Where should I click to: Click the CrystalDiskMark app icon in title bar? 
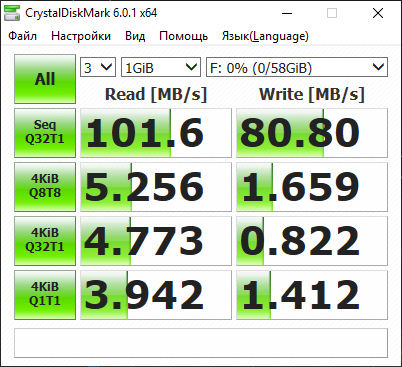click(x=11, y=13)
